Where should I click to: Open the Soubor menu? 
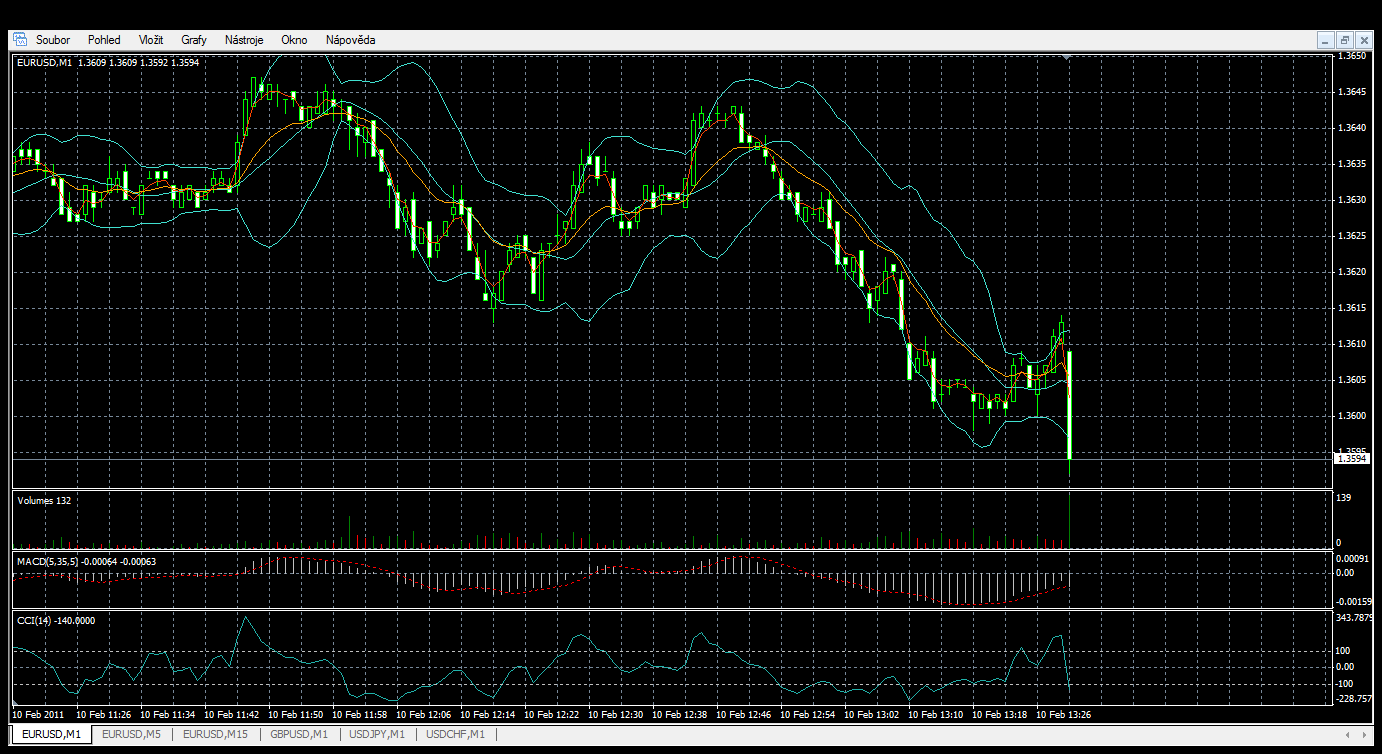(x=53, y=40)
